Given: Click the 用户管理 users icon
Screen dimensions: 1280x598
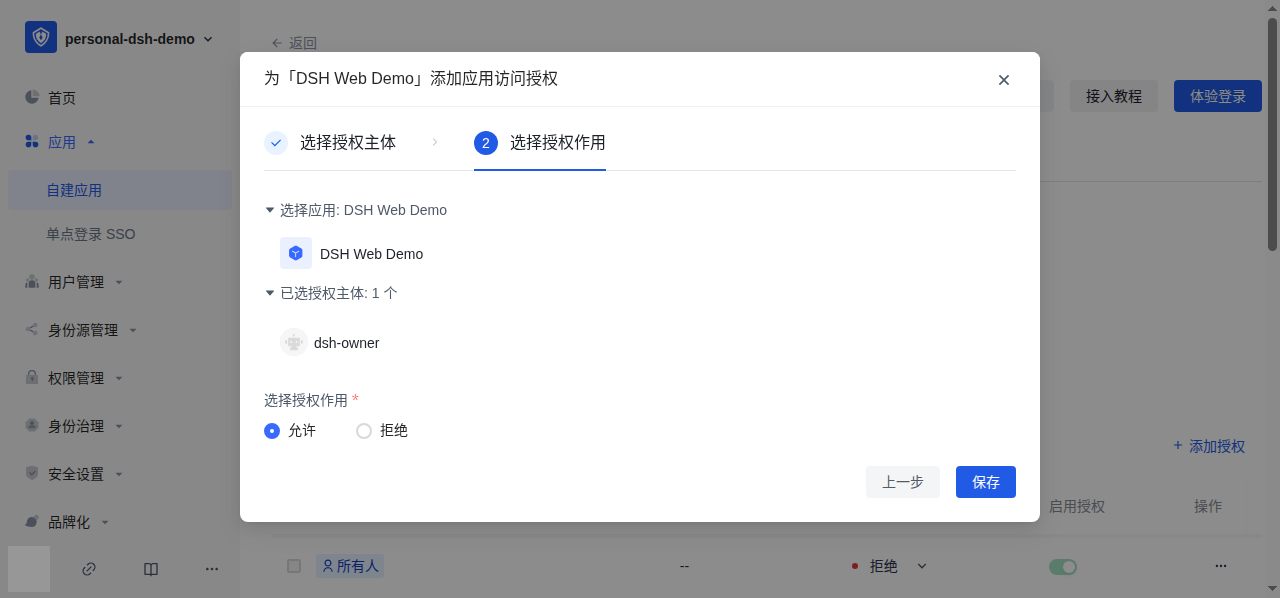Looking at the screenshot, I should click(x=32, y=281).
